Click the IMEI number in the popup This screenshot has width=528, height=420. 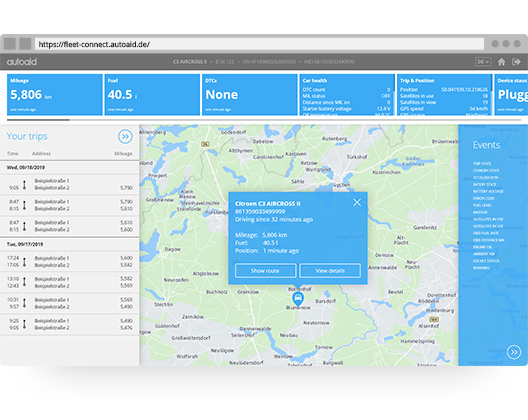260,212
